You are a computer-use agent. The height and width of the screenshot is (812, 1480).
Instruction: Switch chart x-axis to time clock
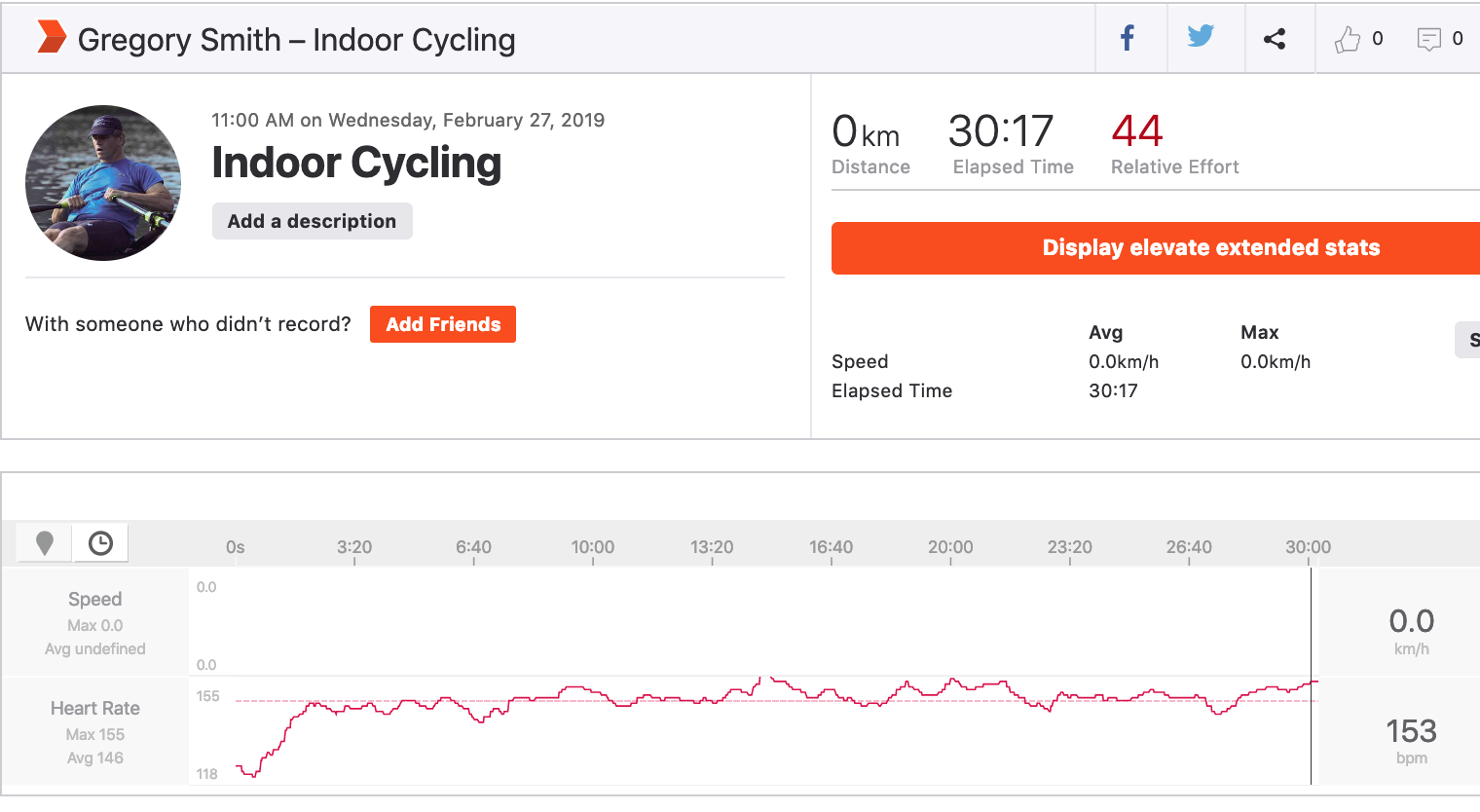click(100, 543)
